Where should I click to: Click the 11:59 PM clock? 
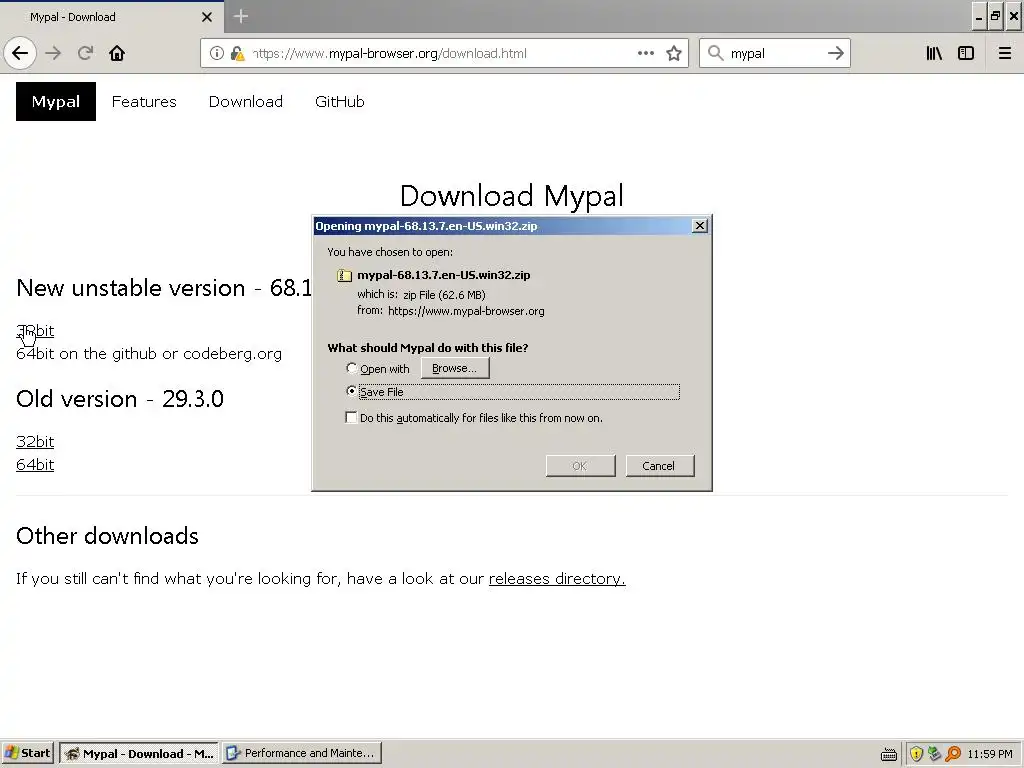coord(989,754)
